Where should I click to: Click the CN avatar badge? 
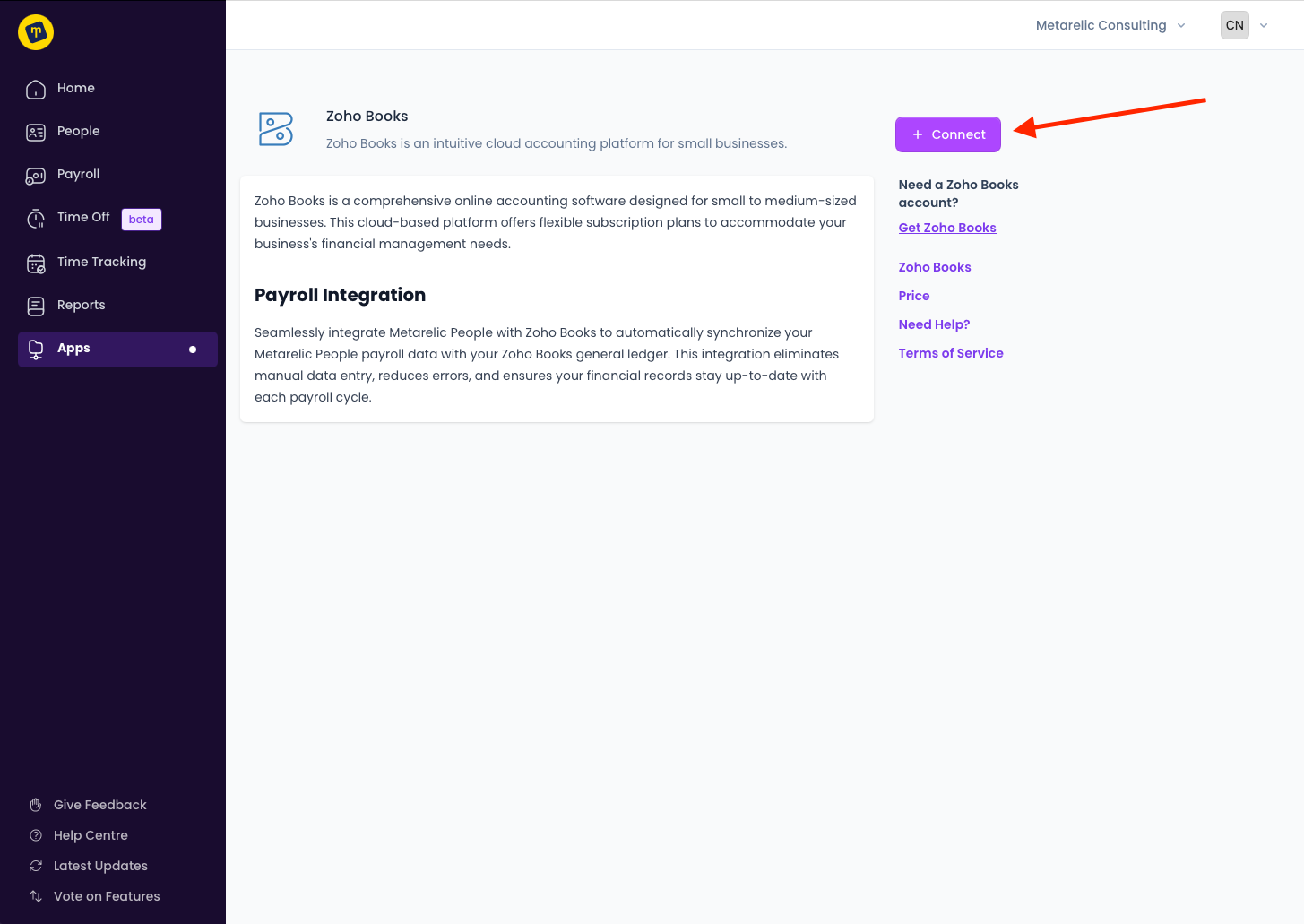click(1235, 25)
